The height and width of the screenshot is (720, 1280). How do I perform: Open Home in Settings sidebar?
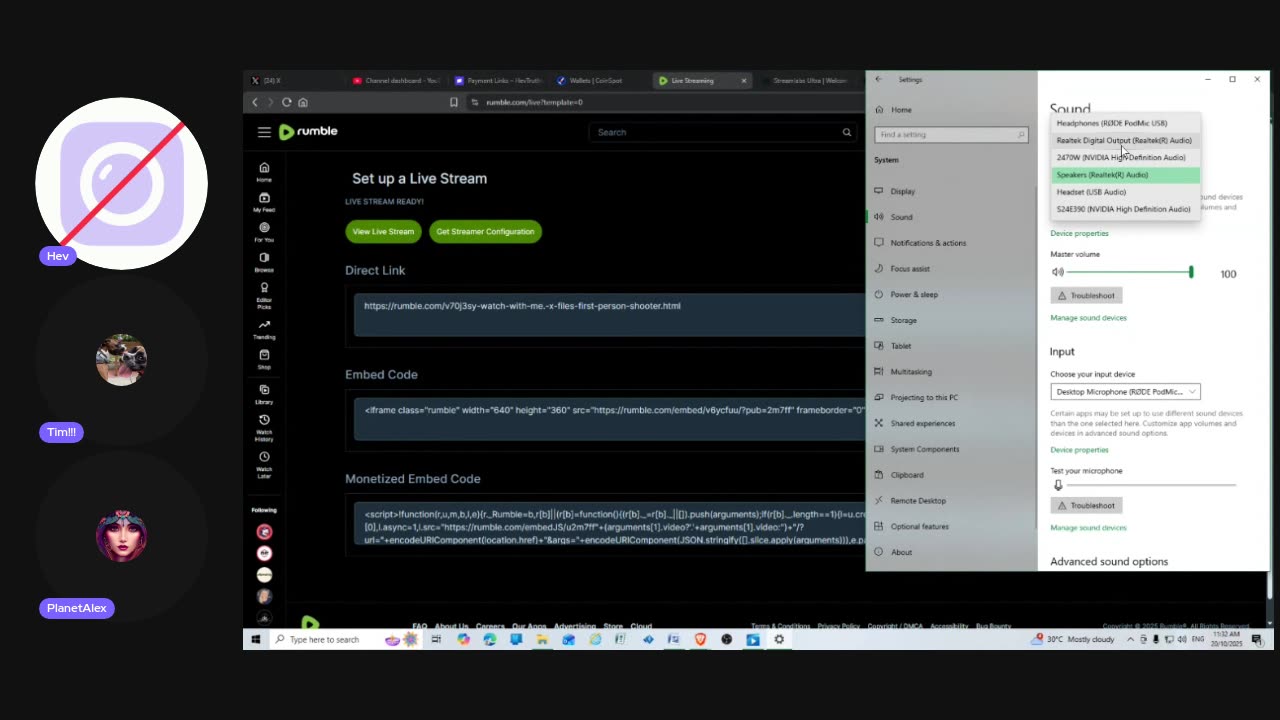[x=951, y=110]
